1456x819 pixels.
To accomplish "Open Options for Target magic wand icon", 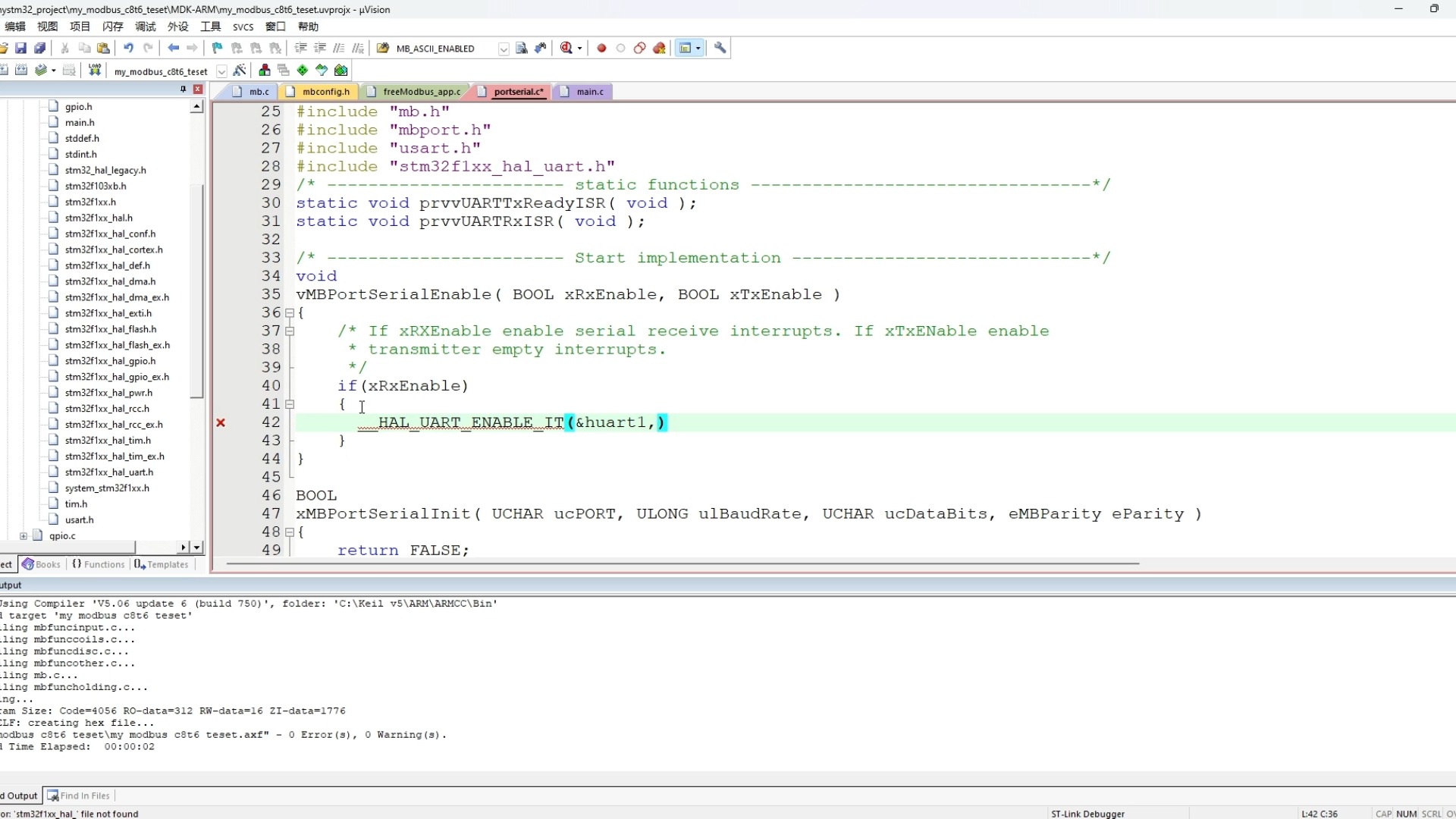I will 240,71.
